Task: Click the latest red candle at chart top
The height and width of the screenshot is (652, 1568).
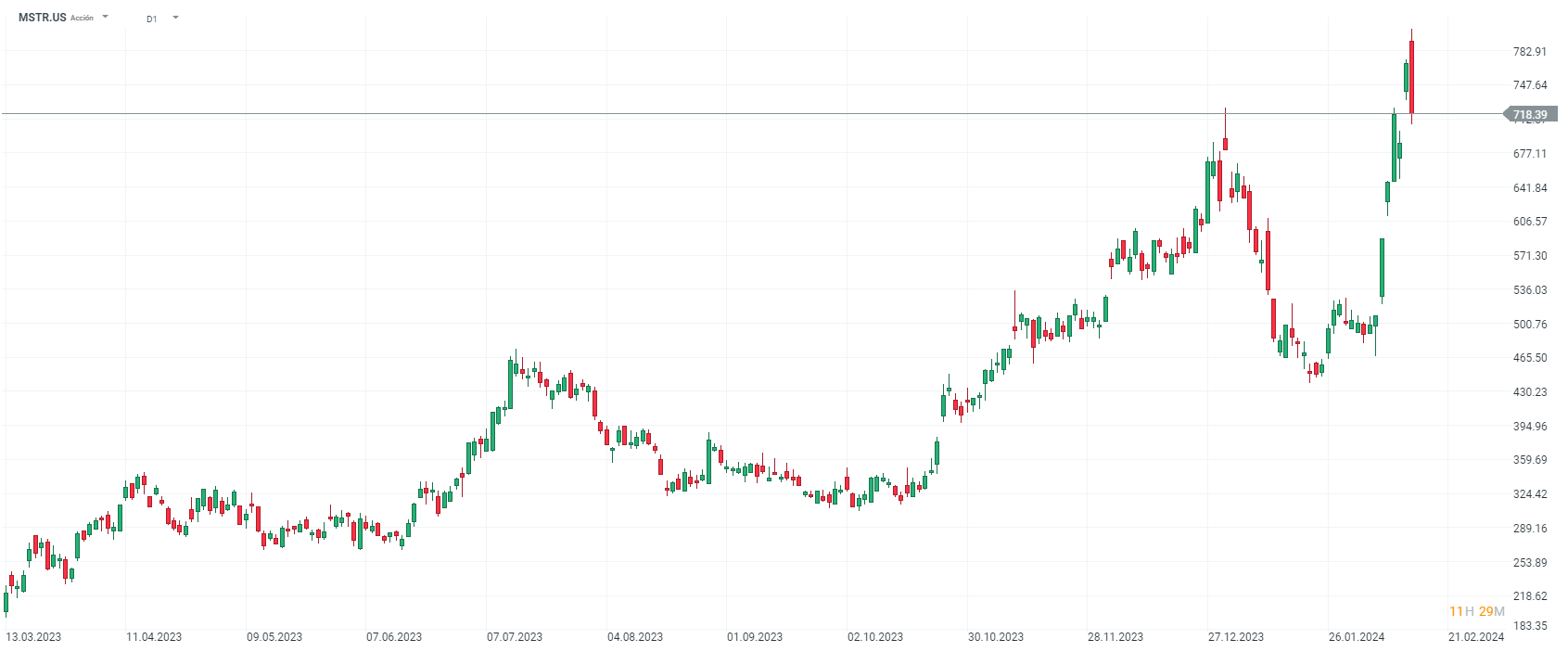Action: 1411,74
